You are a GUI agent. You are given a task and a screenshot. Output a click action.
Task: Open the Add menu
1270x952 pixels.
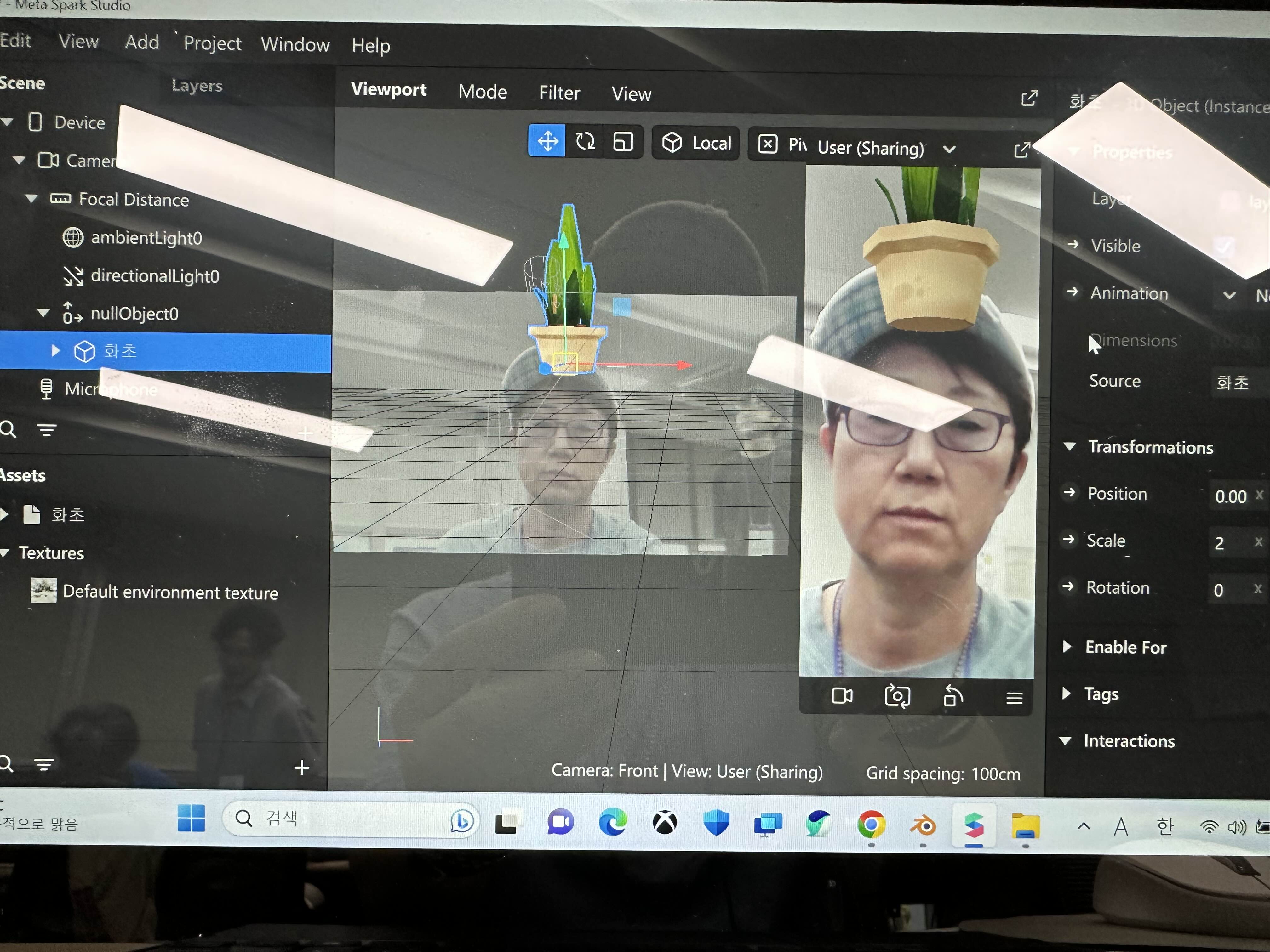tap(142, 42)
